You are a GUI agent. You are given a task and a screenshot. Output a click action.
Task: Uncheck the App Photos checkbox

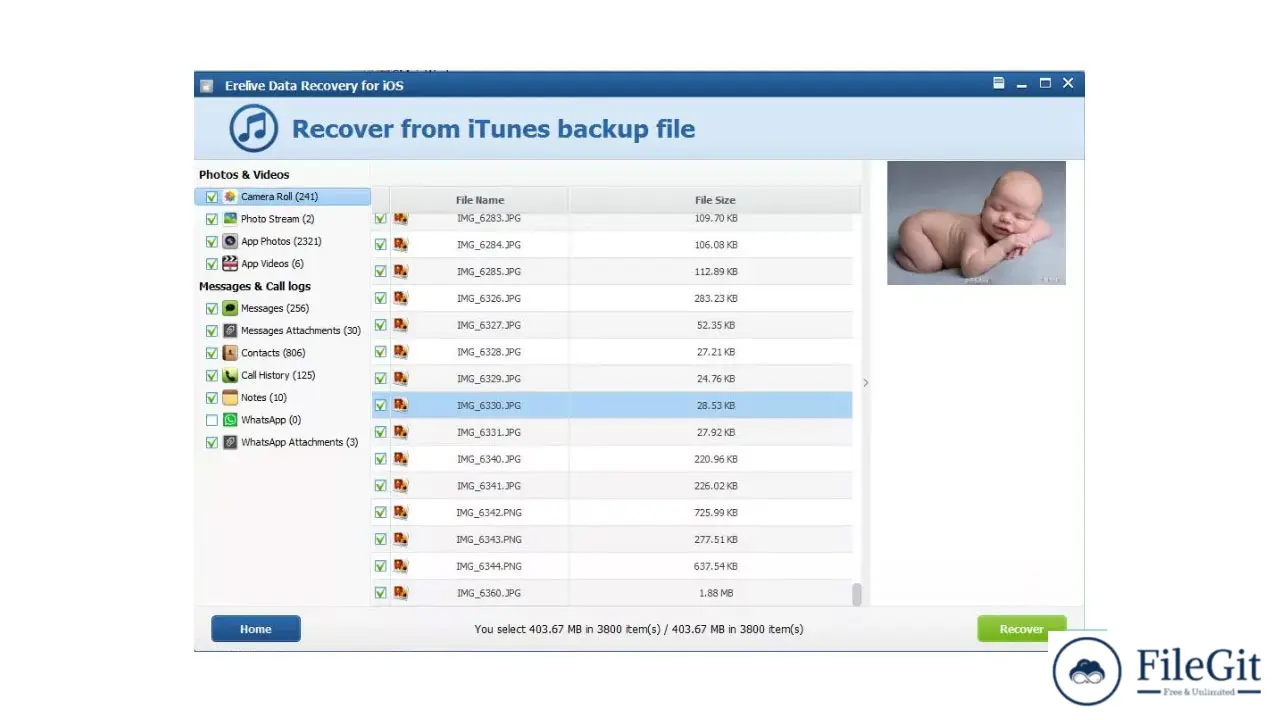coord(211,242)
